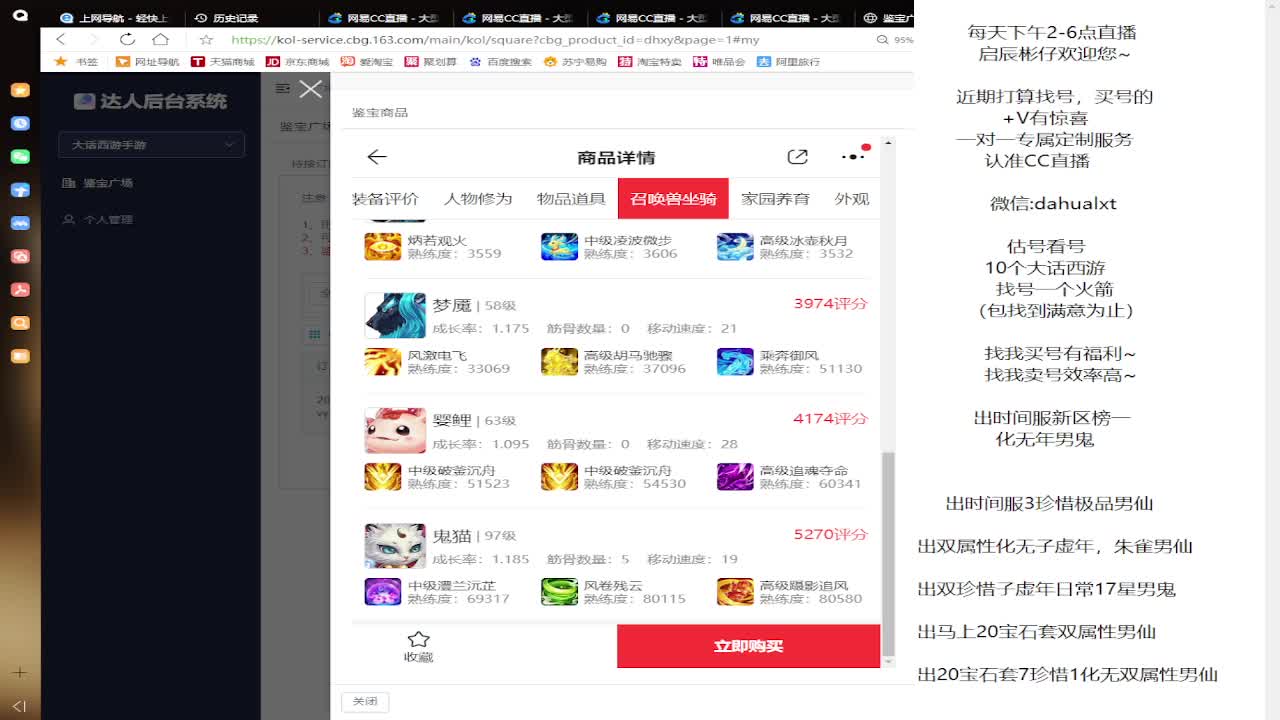Open the 百度搜索 bookmark
This screenshot has height=720, width=1280.
[500, 61]
